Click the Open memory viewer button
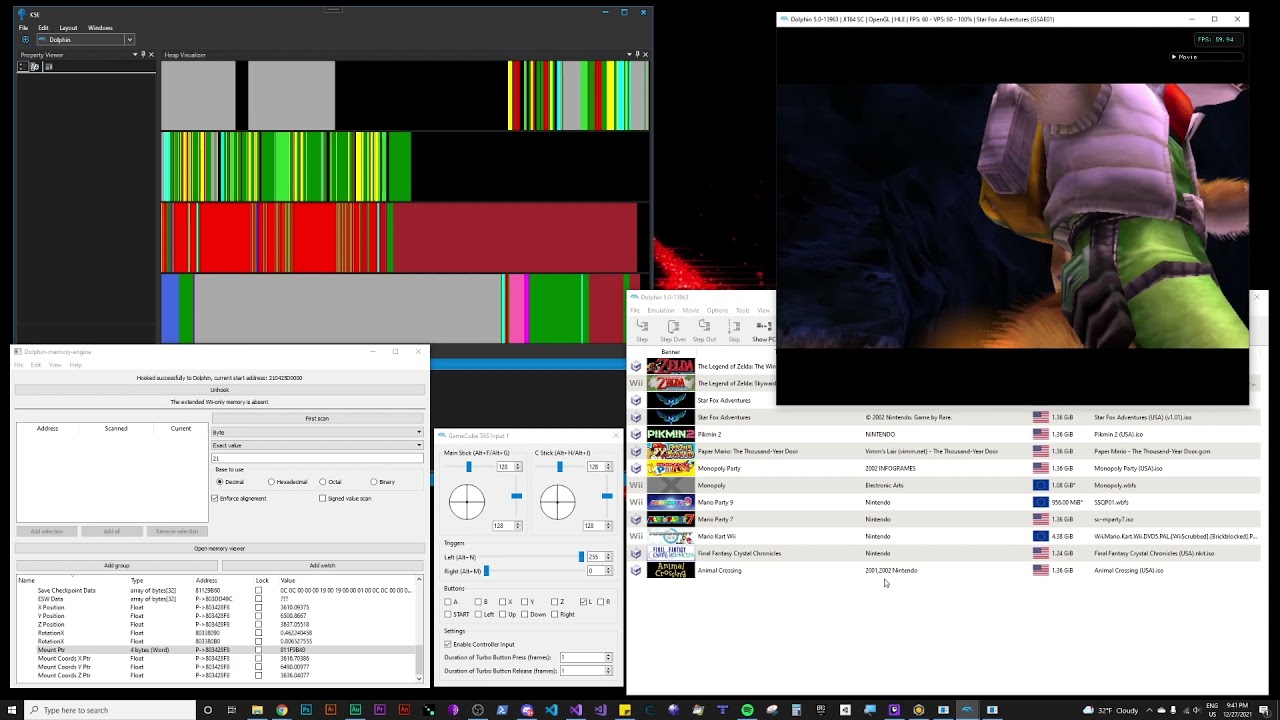The height and width of the screenshot is (720, 1280). coord(219,548)
